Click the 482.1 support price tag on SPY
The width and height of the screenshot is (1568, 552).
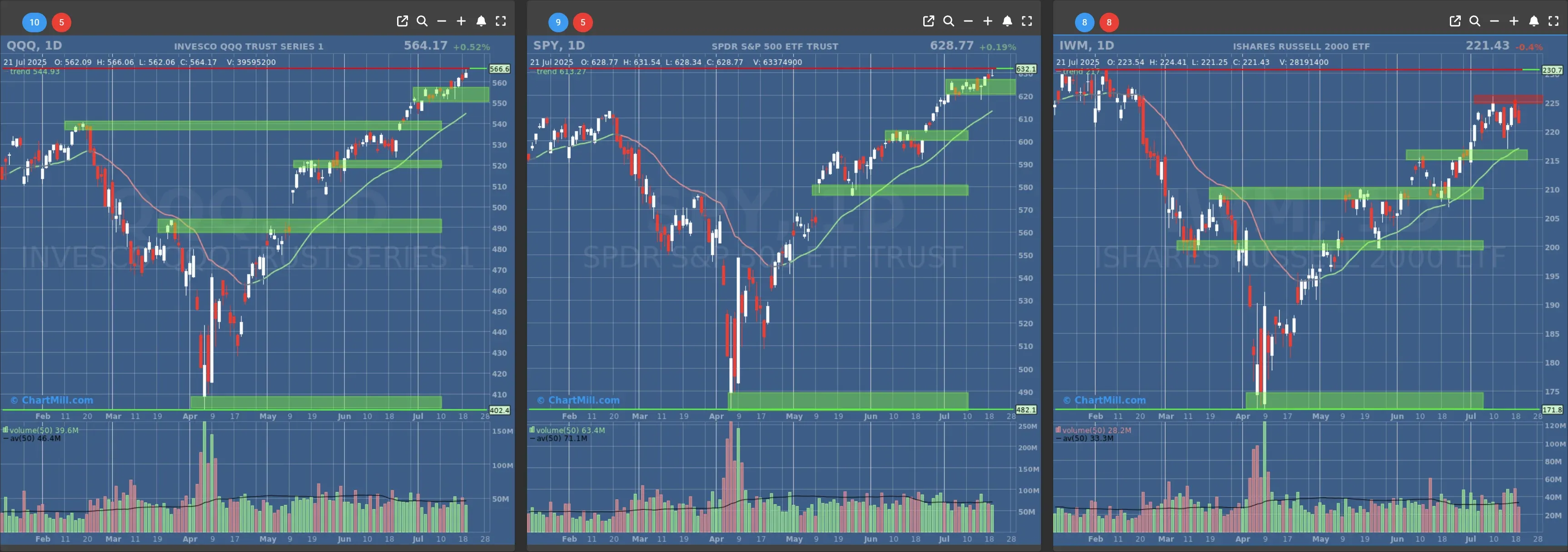1026,410
